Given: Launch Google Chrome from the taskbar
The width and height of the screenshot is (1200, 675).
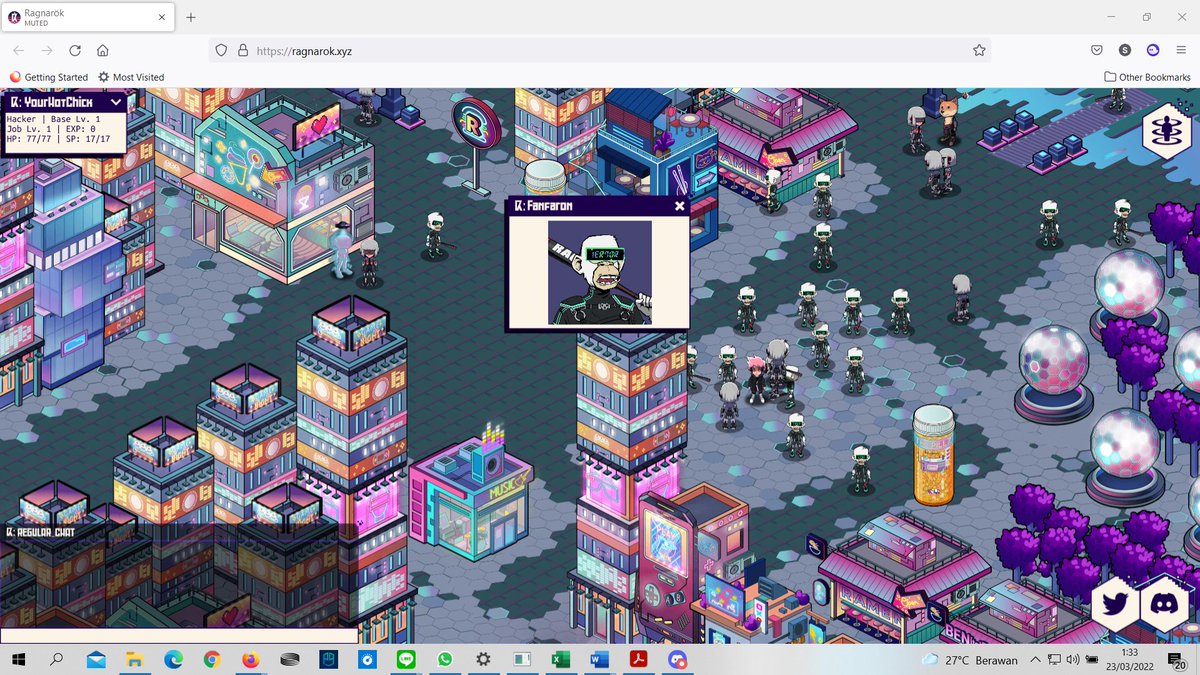Looking at the screenshot, I should click(x=212, y=660).
